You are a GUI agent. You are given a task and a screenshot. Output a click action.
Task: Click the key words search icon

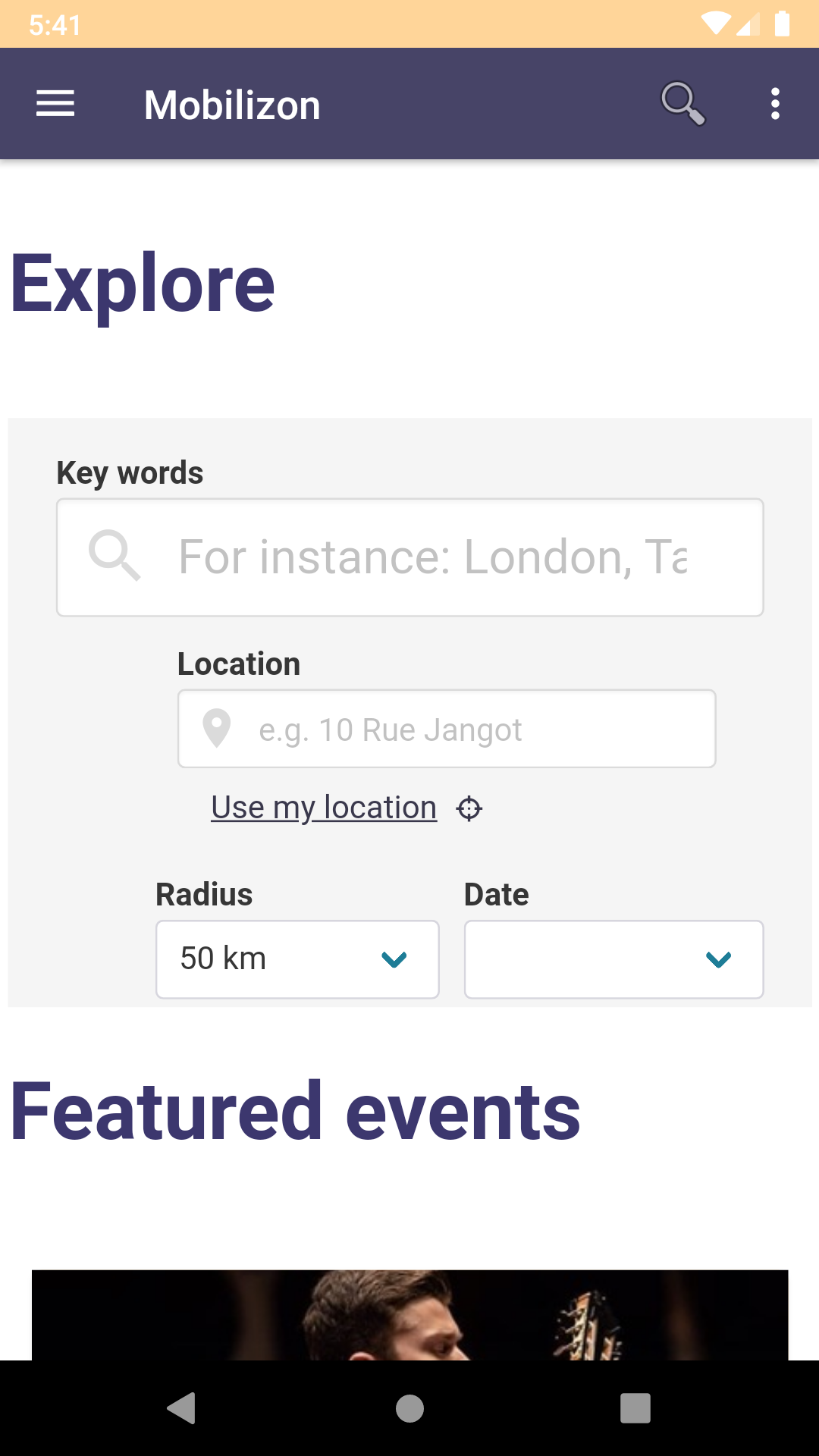[x=115, y=556]
